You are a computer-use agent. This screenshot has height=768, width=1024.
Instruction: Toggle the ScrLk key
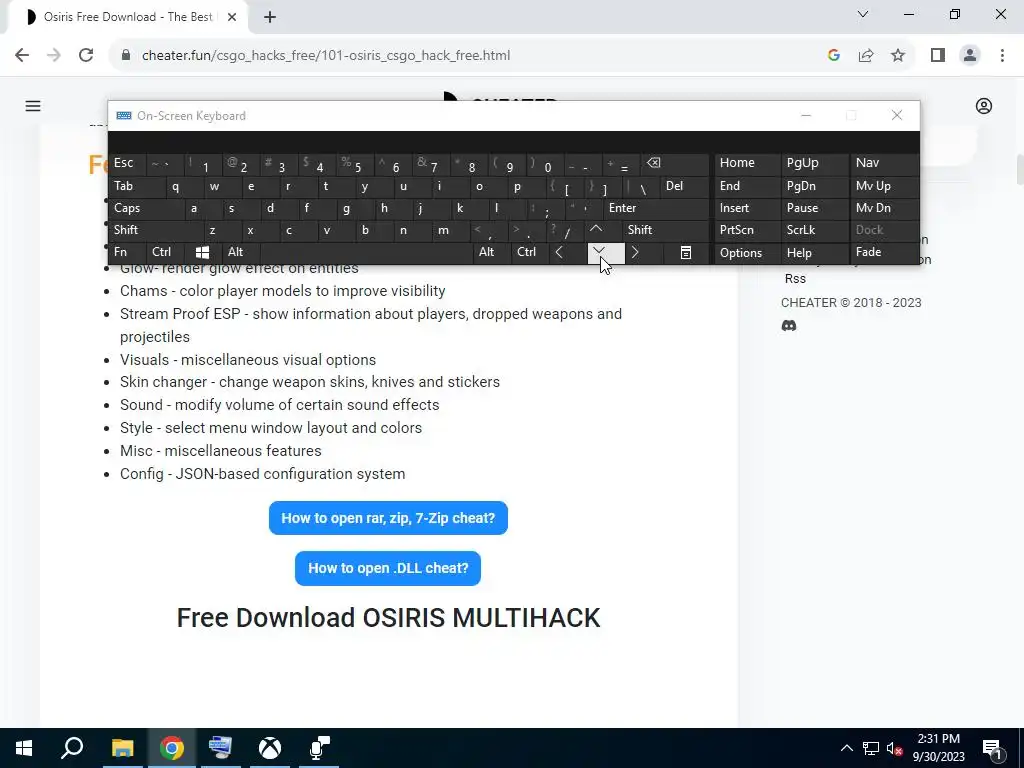pos(815,230)
